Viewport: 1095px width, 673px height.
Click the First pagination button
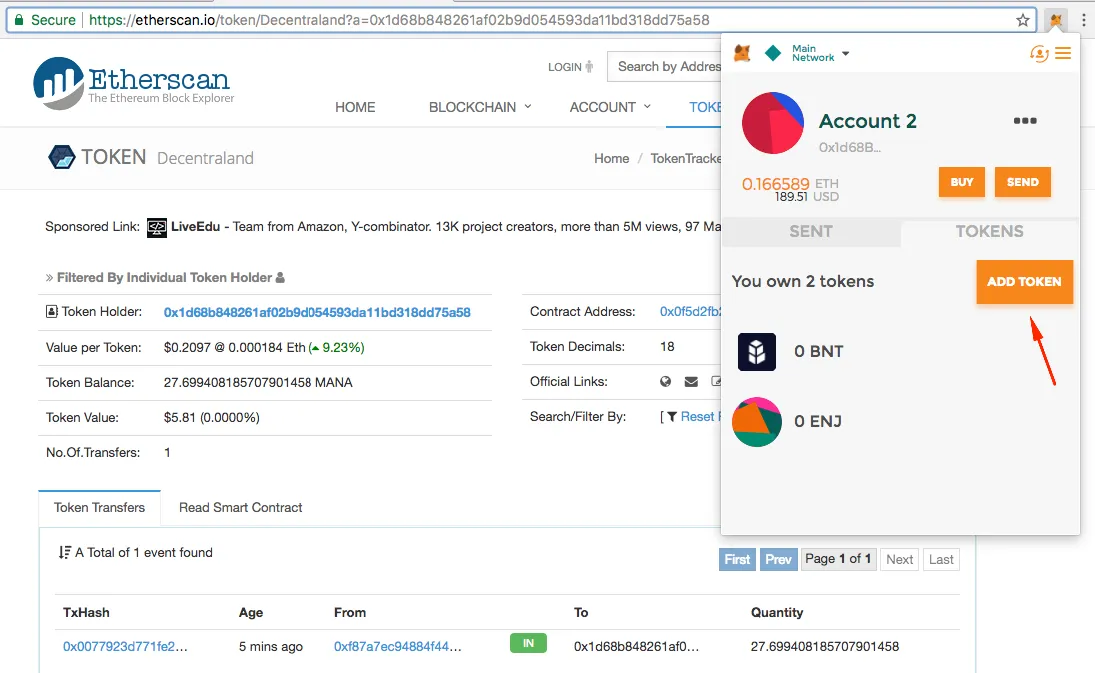tap(737, 559)
